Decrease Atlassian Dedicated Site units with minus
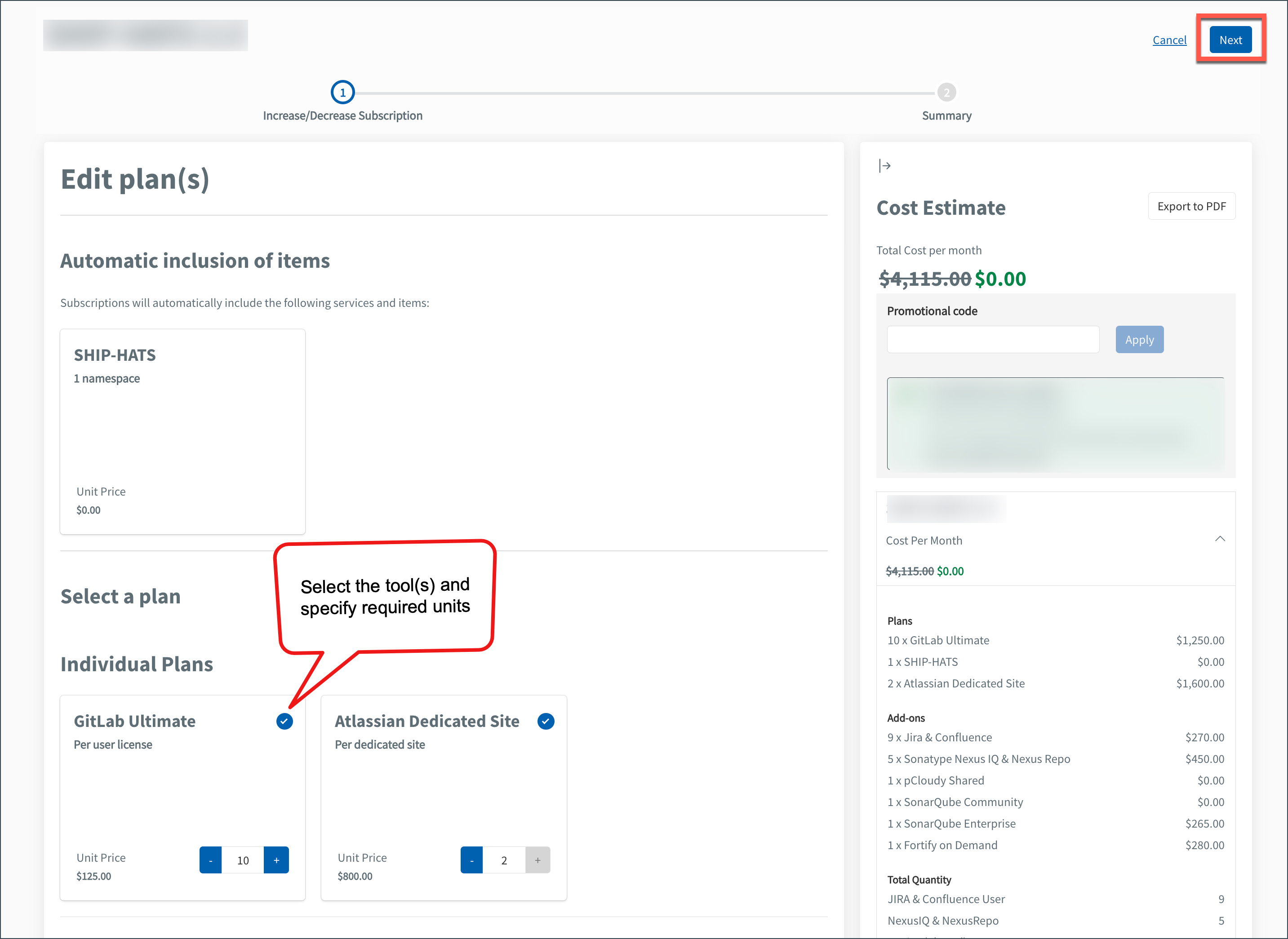This screenshot has height=939, width=1288. [x=472, y=859]
